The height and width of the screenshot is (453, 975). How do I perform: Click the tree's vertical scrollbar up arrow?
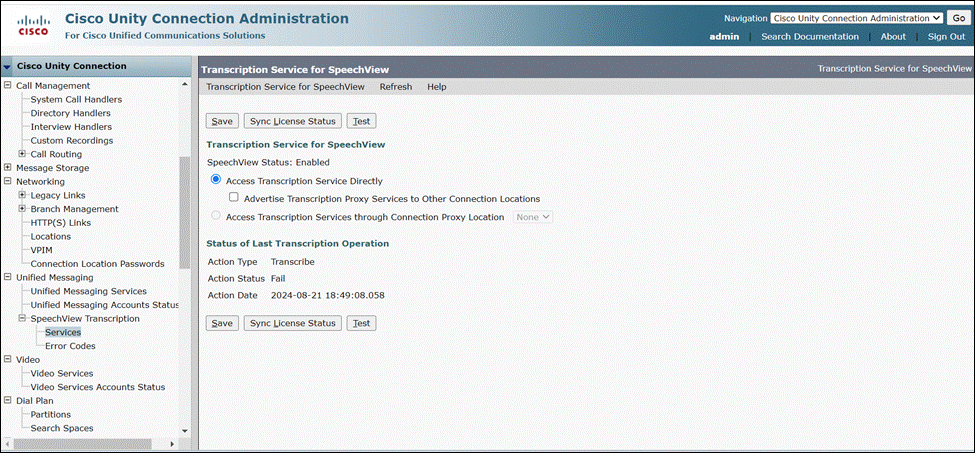[184, 83]
